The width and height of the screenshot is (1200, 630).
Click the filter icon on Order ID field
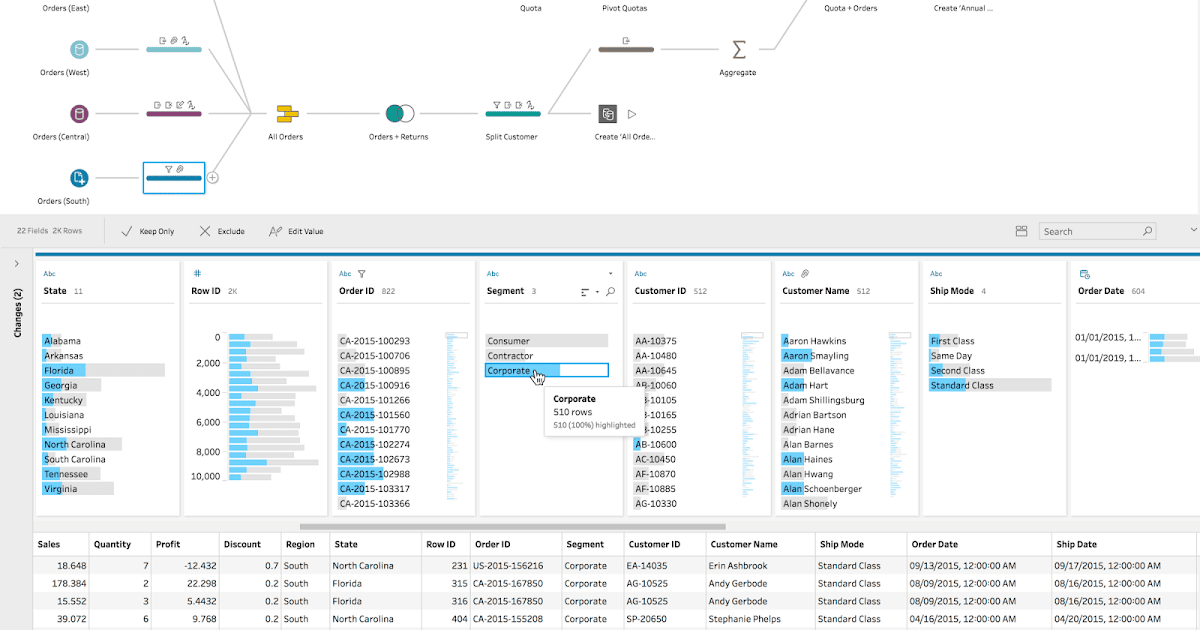pos(362,273)
